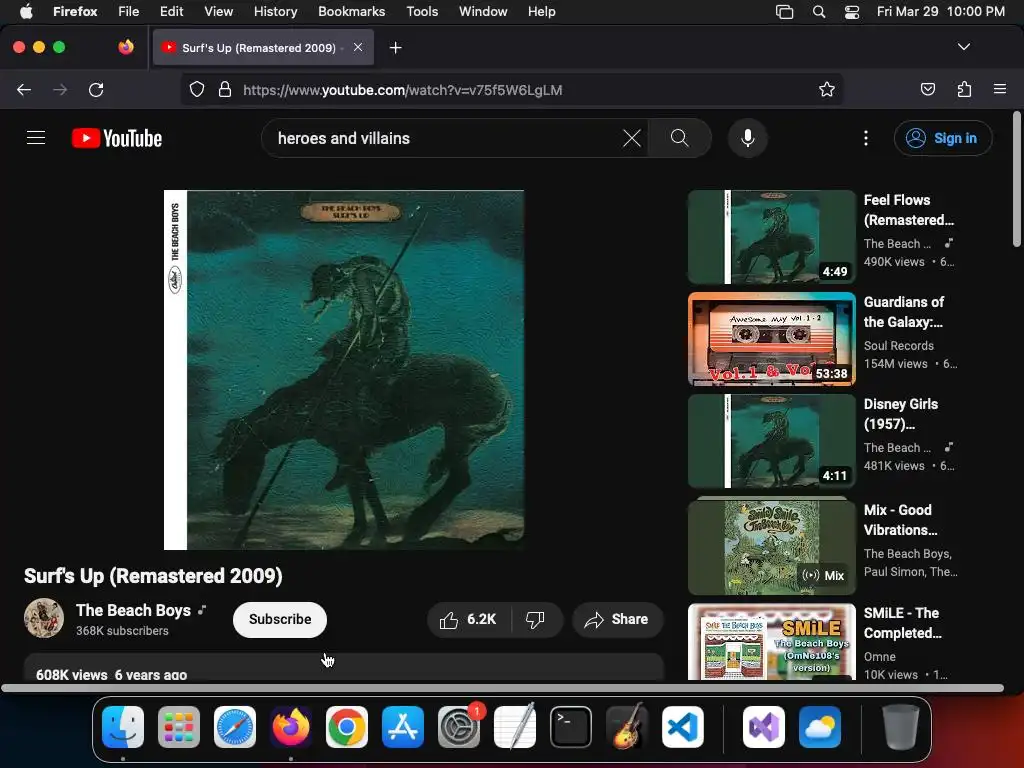Click the magnifier search button
This screenshot has height=768, width=1024.
coord(680,138)
